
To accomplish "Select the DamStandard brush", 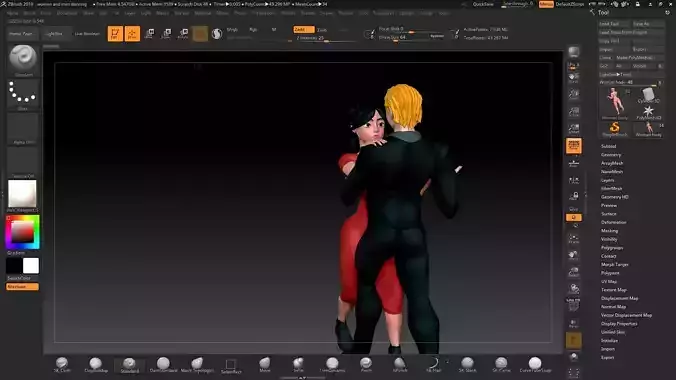I will pos(163,365).
